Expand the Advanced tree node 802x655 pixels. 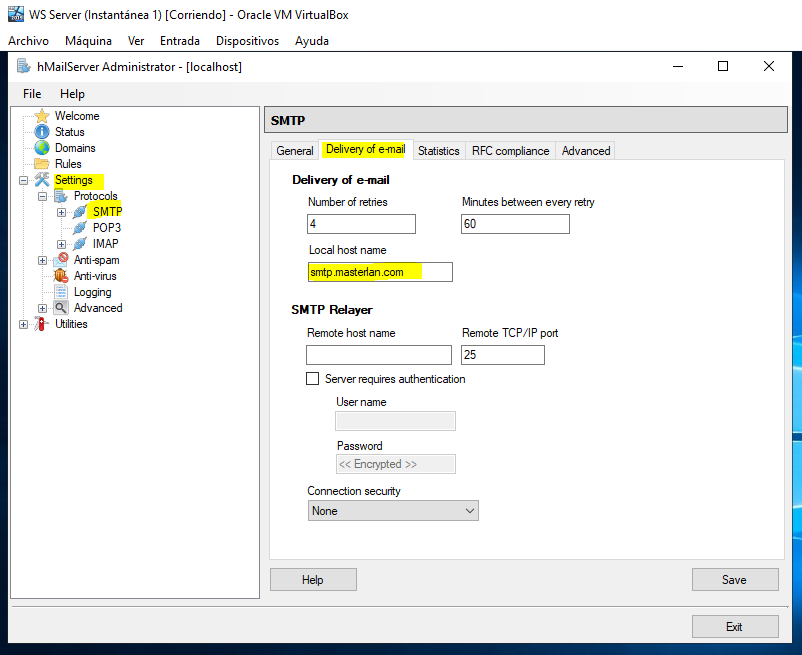point(42,308)
